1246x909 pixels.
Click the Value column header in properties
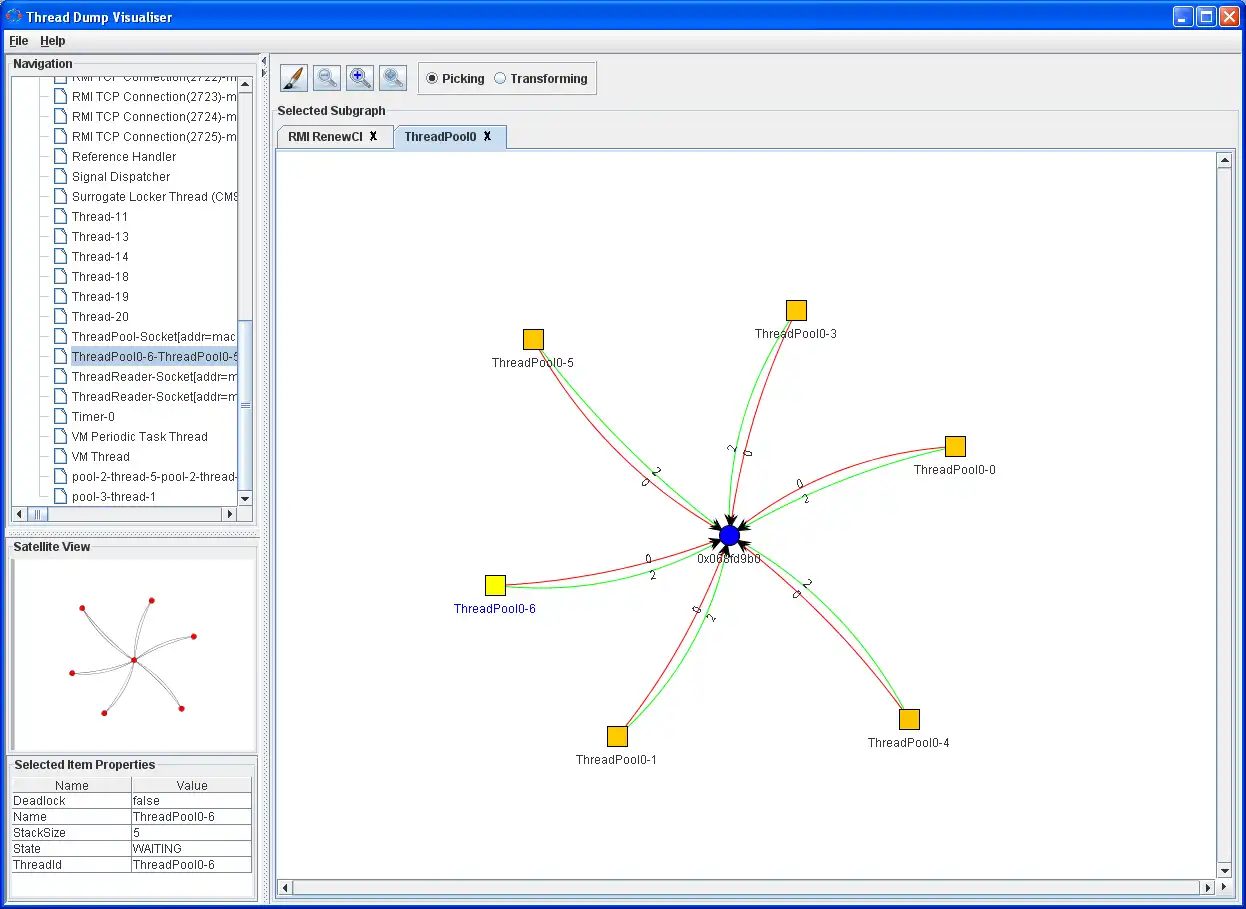[x=192, y=785]
